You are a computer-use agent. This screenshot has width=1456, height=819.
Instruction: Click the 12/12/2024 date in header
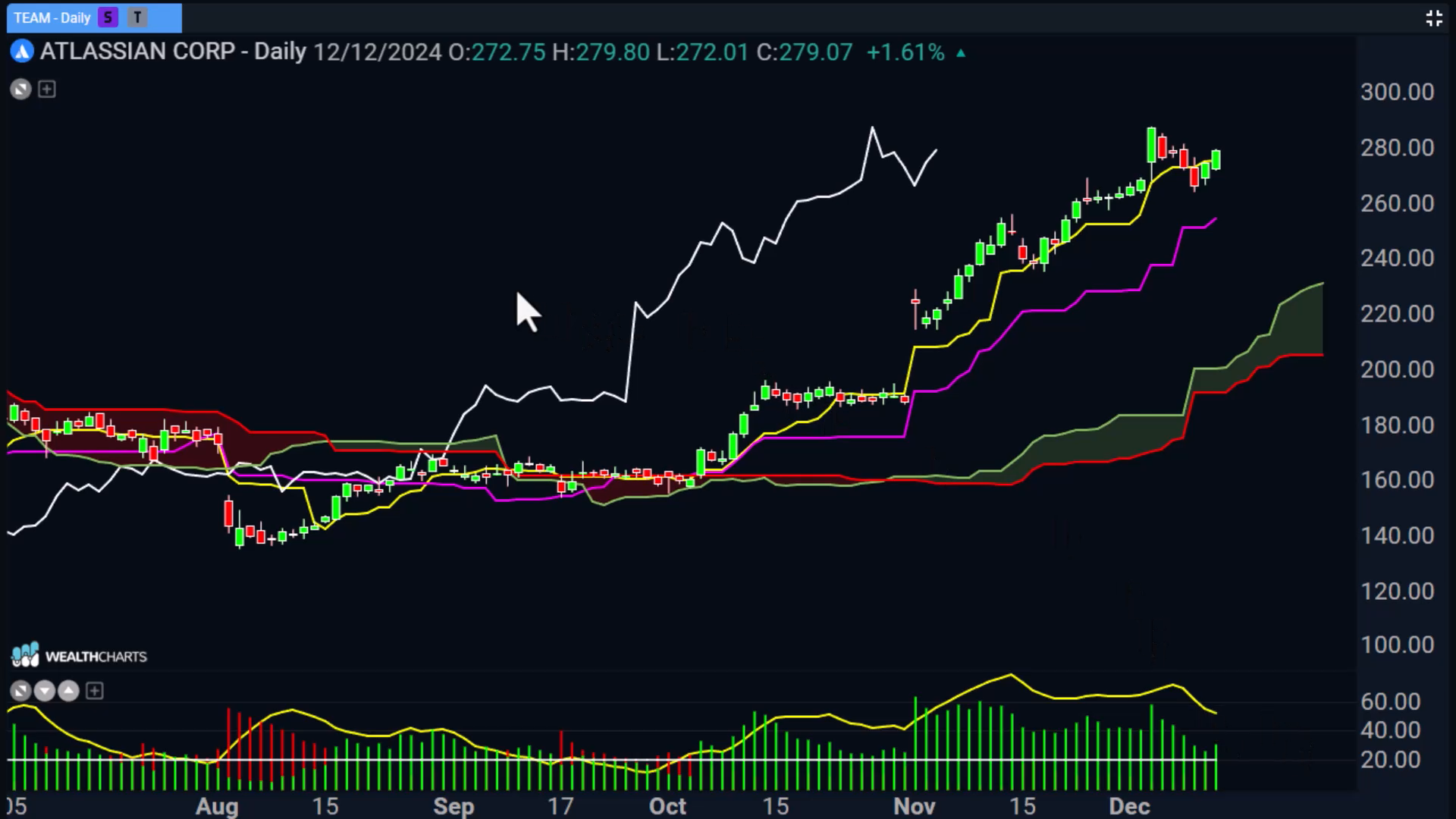click(x=377, y=52)
